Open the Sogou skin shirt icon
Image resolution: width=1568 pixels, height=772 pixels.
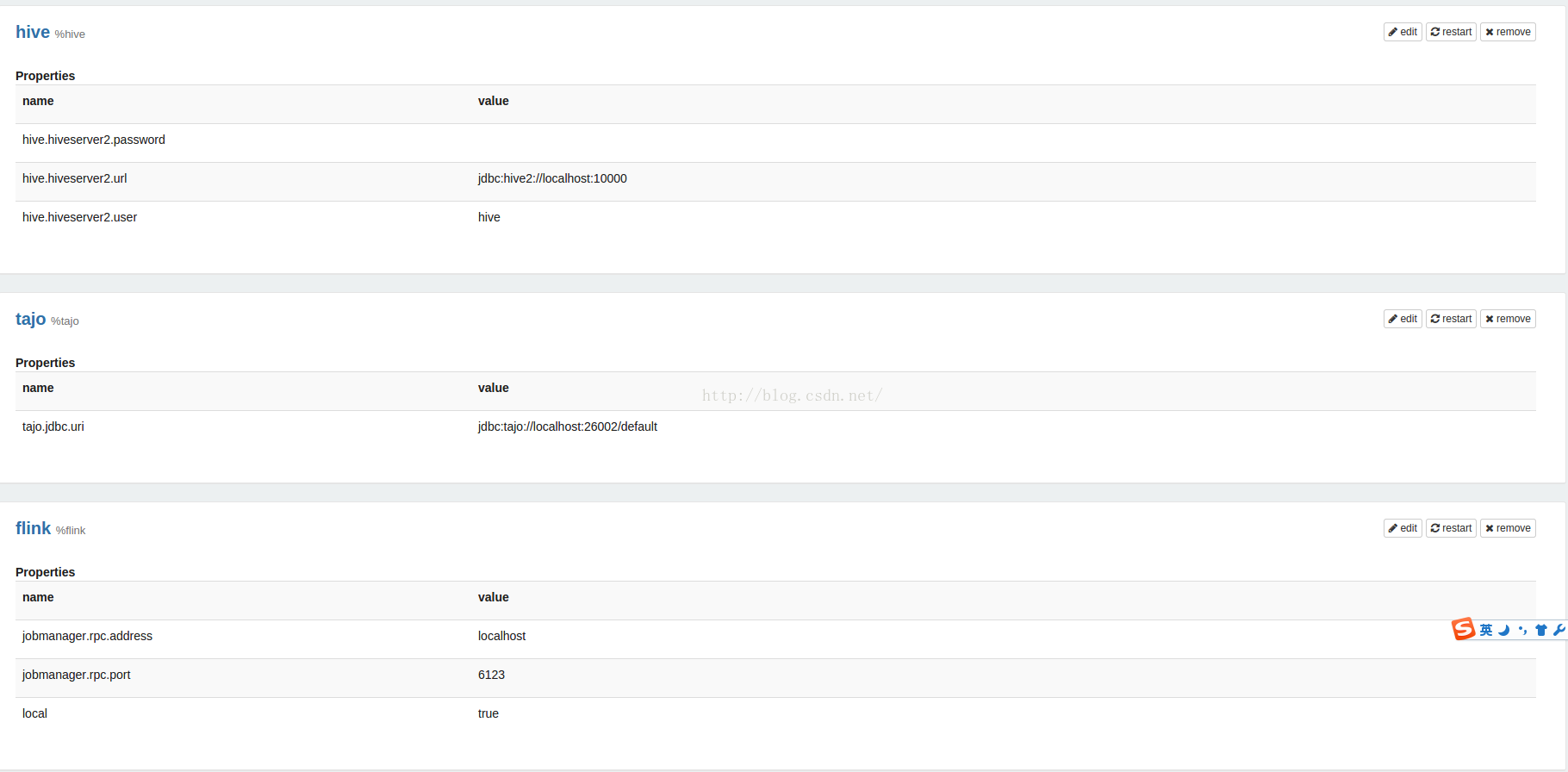pyautogui.click(x=1541, y=631)
